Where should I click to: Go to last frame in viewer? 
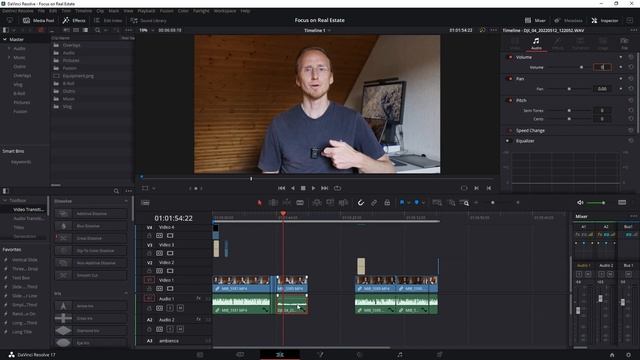[x=324, y=188]
